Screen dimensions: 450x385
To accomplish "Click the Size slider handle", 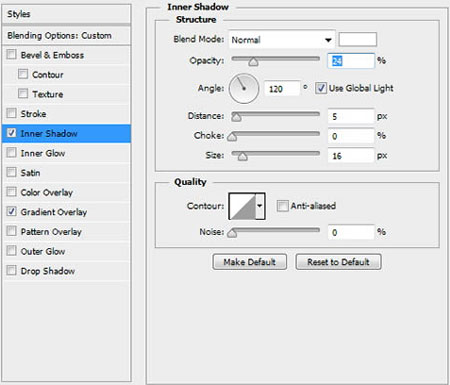I will 243,156.
